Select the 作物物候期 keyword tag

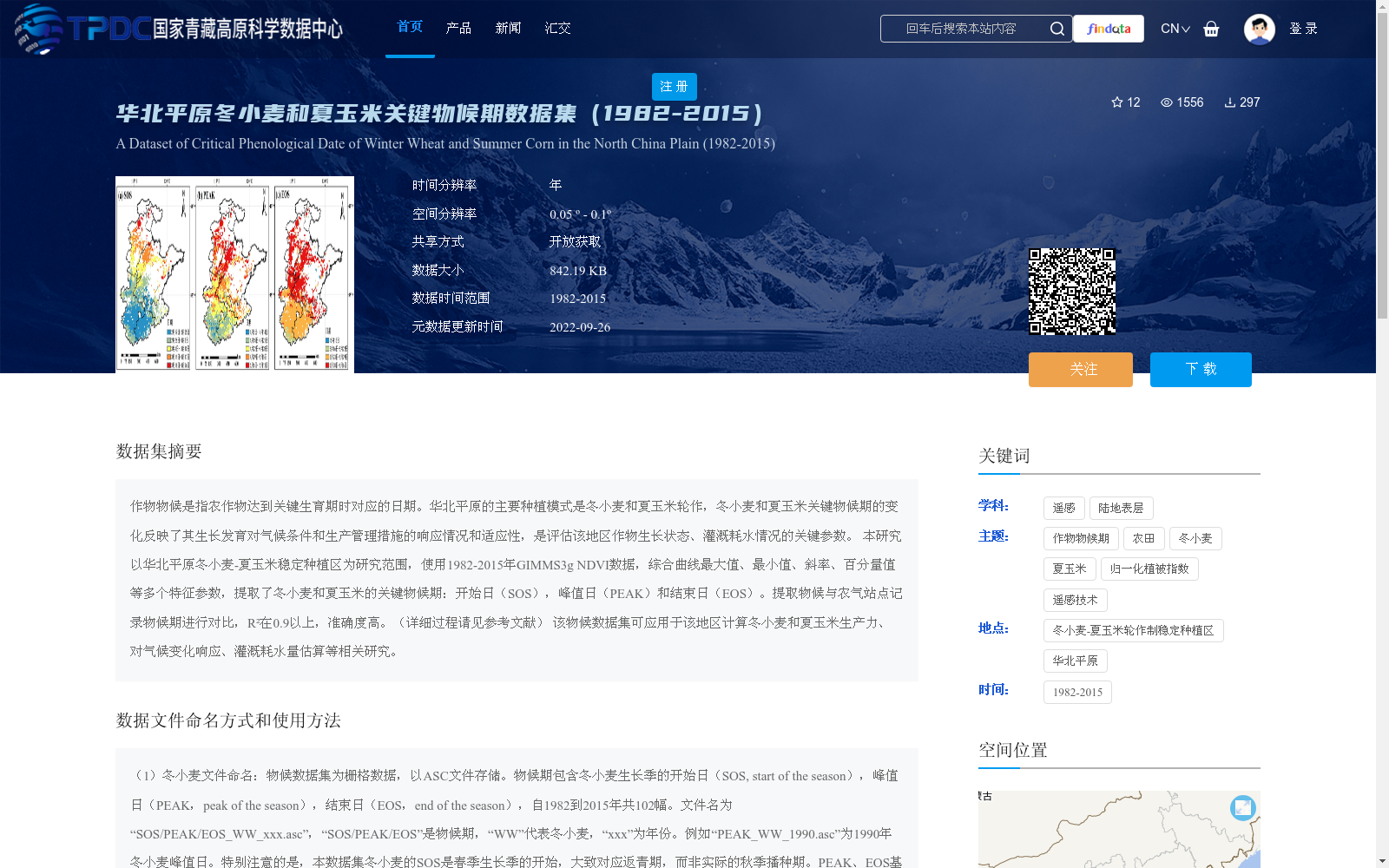(x=1081, y=539)
